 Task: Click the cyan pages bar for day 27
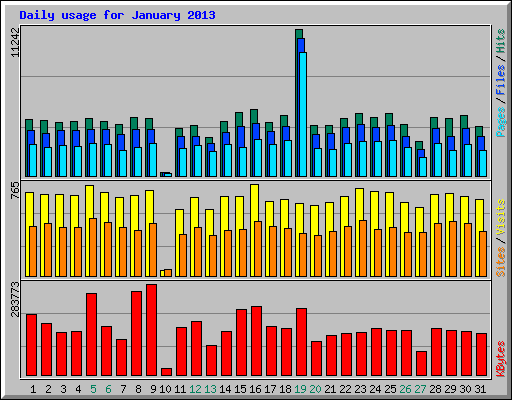423,167
